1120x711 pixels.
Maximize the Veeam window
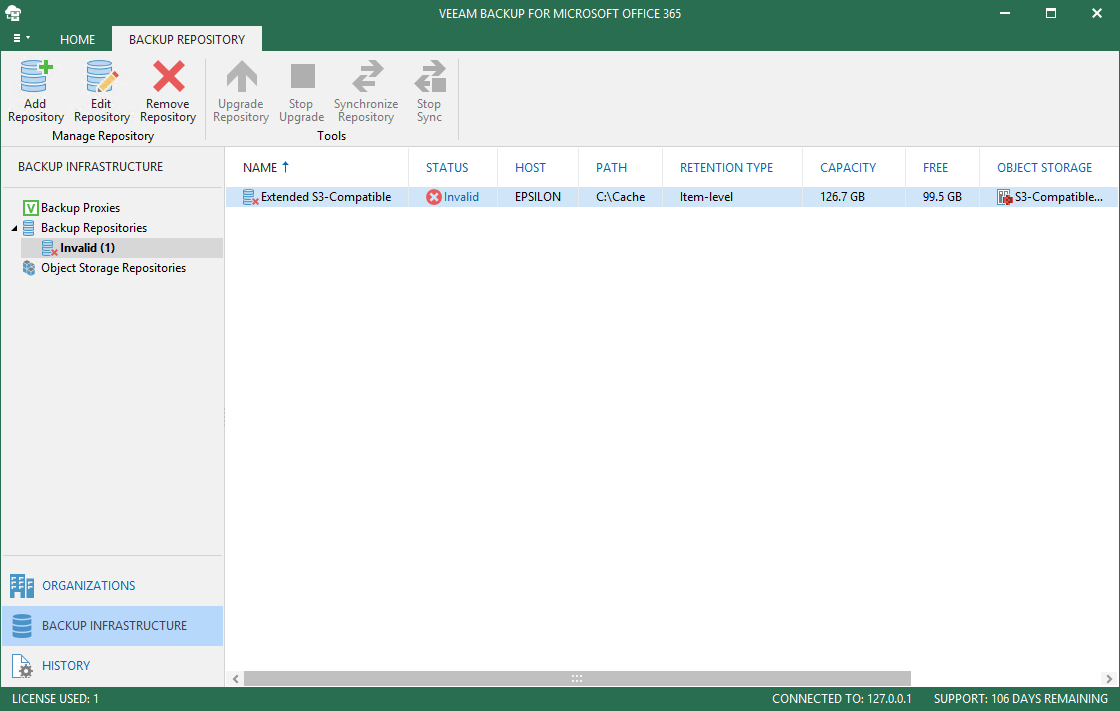(x=1051, y=13)
